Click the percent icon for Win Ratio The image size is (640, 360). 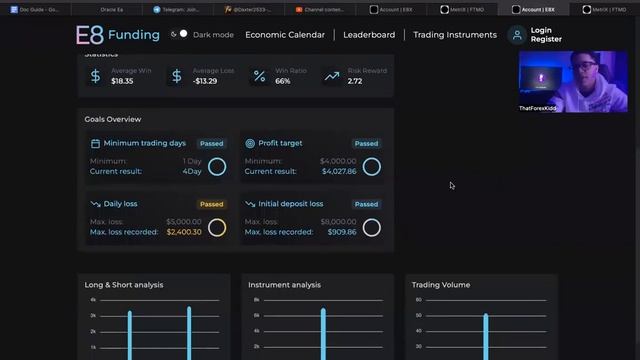(259, 76)
